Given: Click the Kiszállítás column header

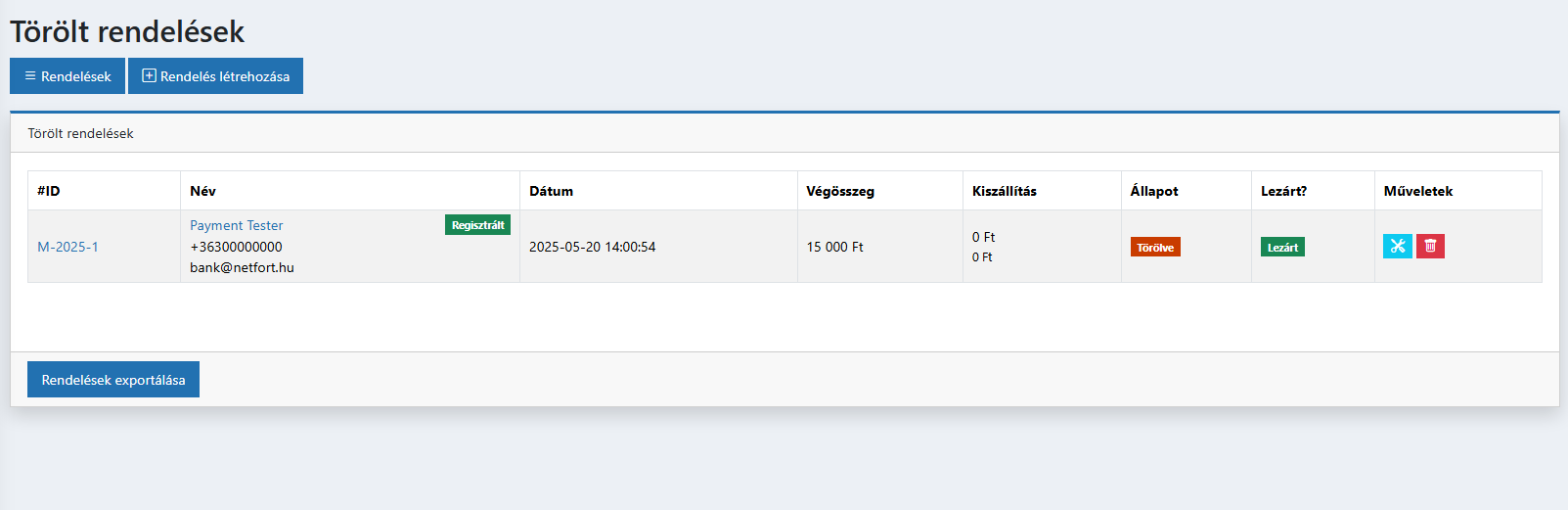Looking at the screenshot, I should [x=1004, y=191].
